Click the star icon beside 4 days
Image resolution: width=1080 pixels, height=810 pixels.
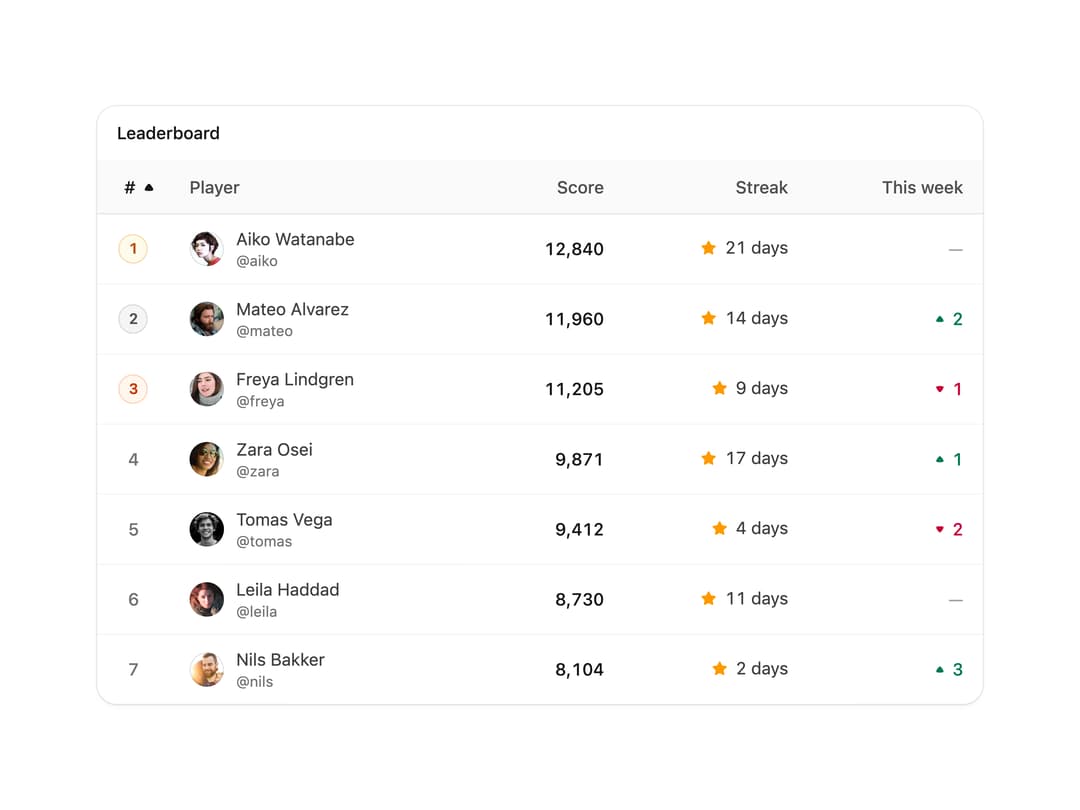pos(719,528)
